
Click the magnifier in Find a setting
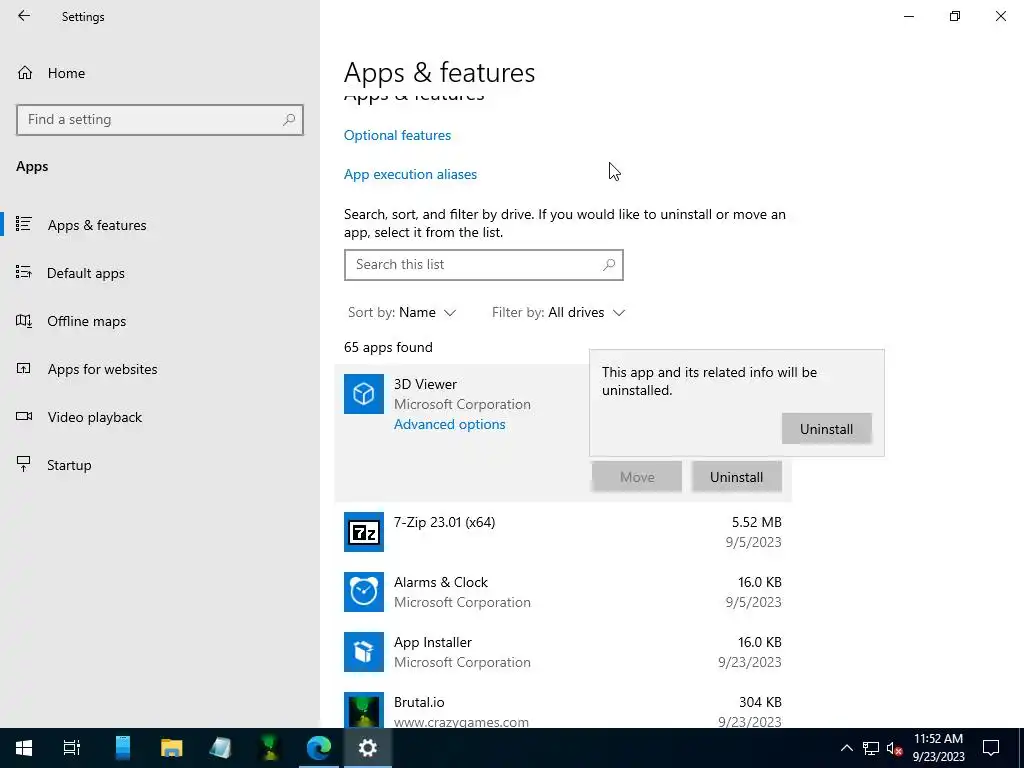pyautogui.click(x=289, y=120)
